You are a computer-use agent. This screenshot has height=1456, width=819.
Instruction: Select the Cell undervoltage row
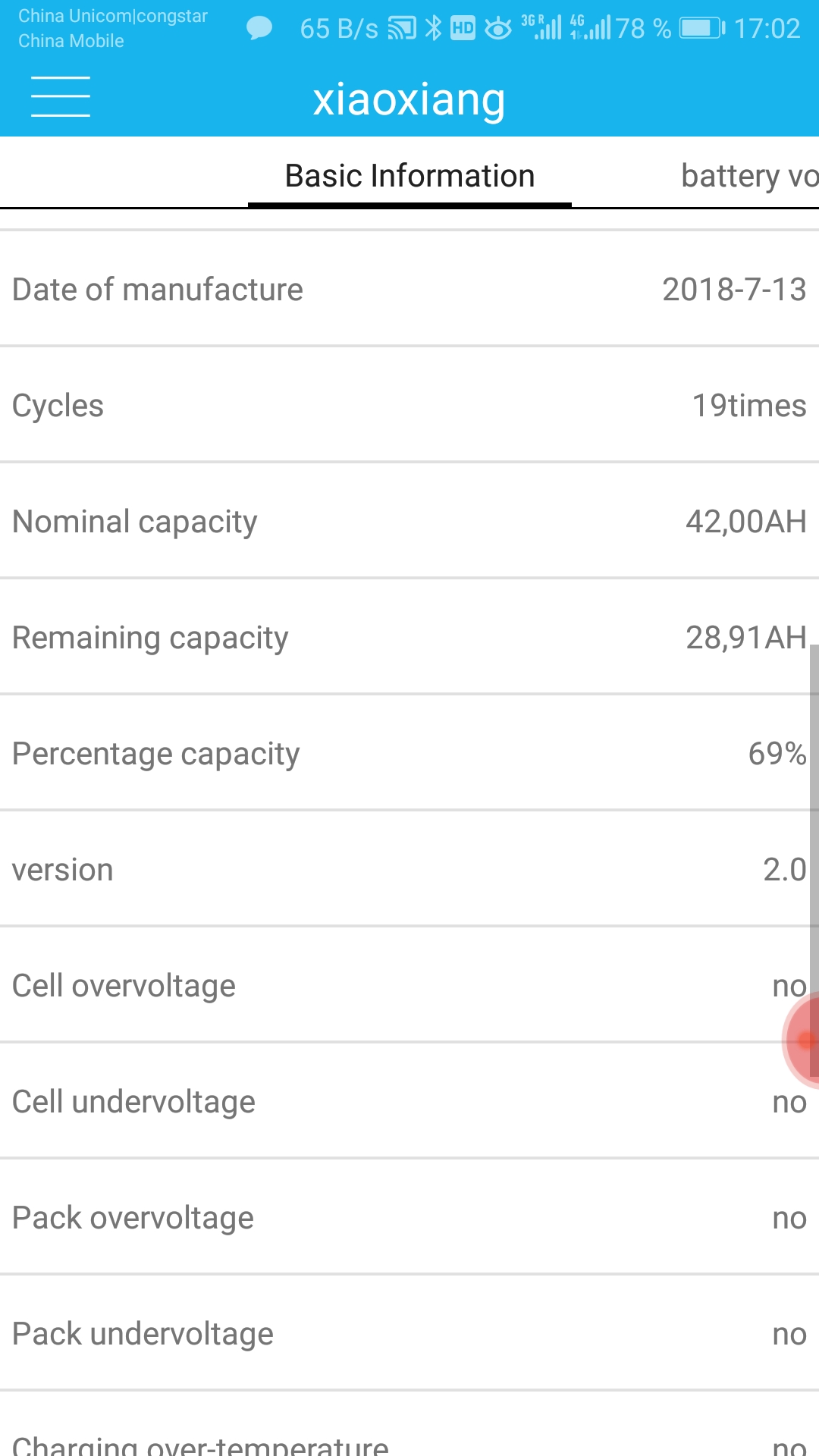pyautogui.click(x=409, y=1102)
